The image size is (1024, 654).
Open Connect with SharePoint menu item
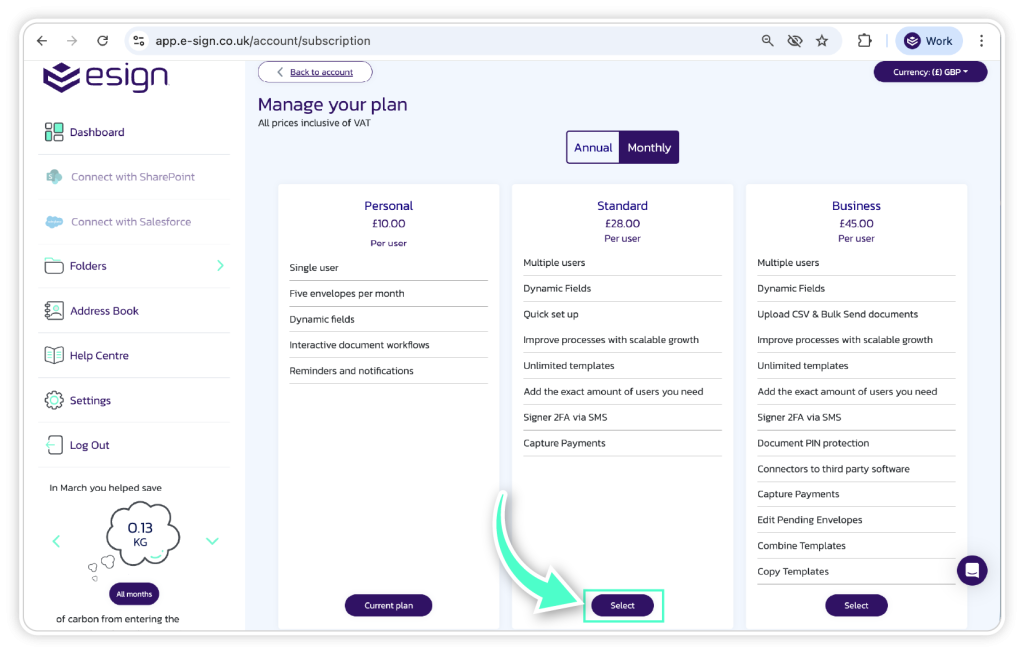click(x=132, y=177)
